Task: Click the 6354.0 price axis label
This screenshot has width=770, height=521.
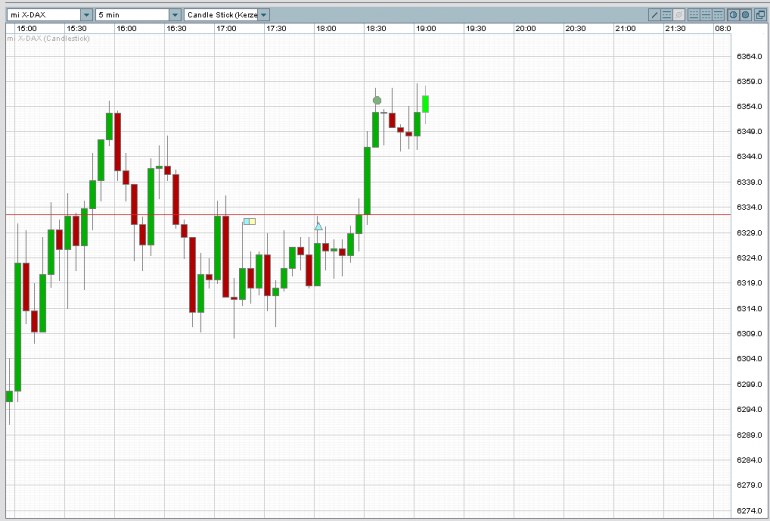Action: (749, 107)
